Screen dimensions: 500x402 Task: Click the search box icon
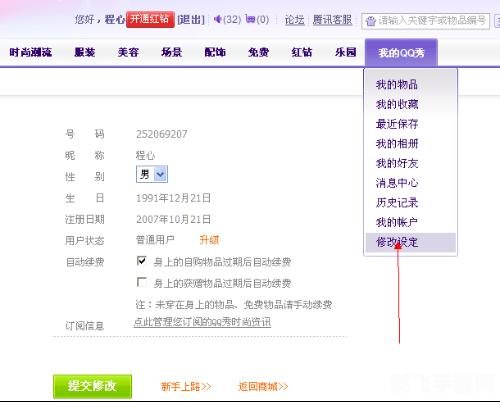[370, 21]
